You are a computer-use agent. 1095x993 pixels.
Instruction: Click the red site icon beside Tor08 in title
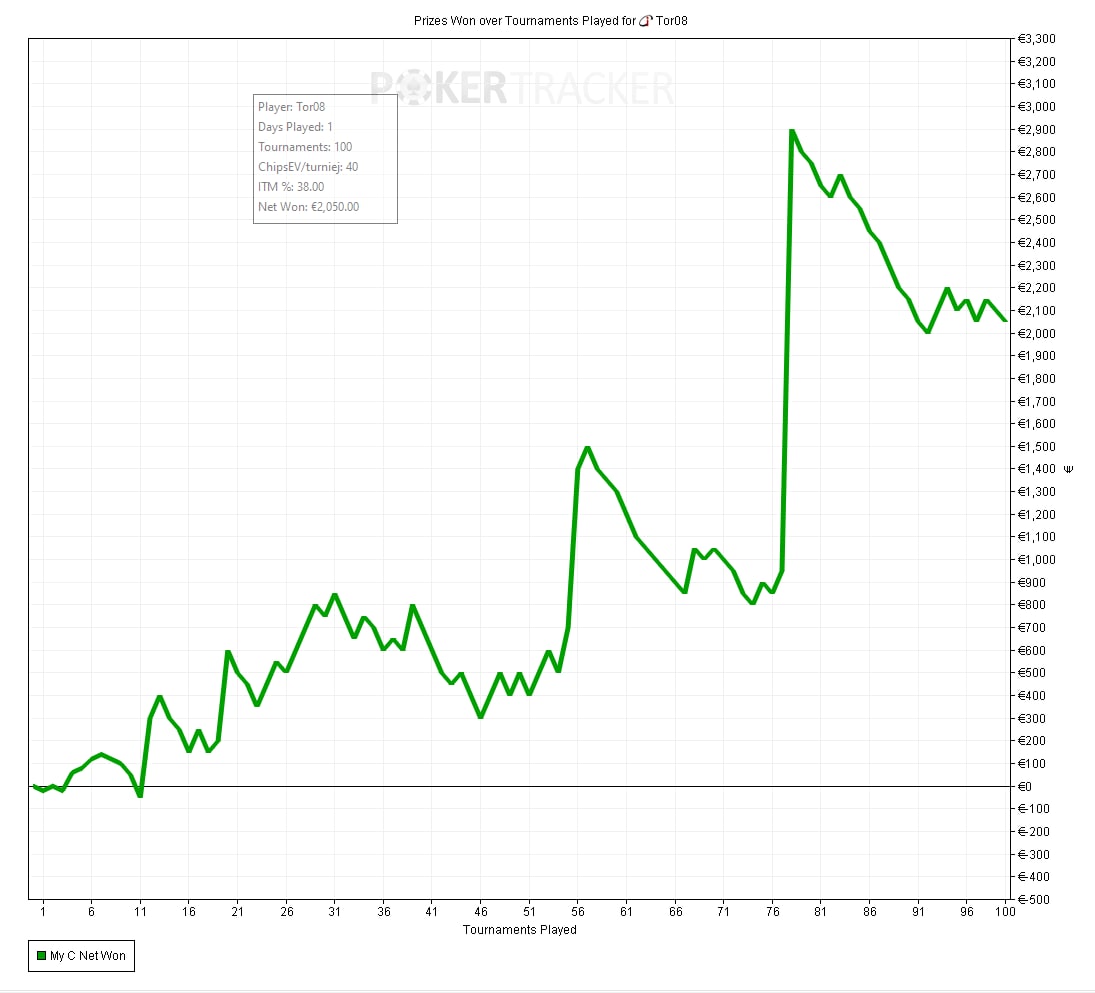pos(646,21)
